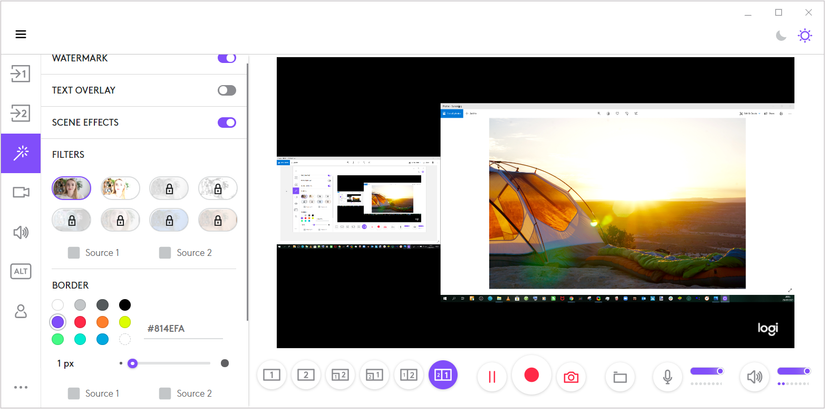Select the Source 1 only scene layout
This screenshot has width=825, height=409.
(x=271, y=375)
